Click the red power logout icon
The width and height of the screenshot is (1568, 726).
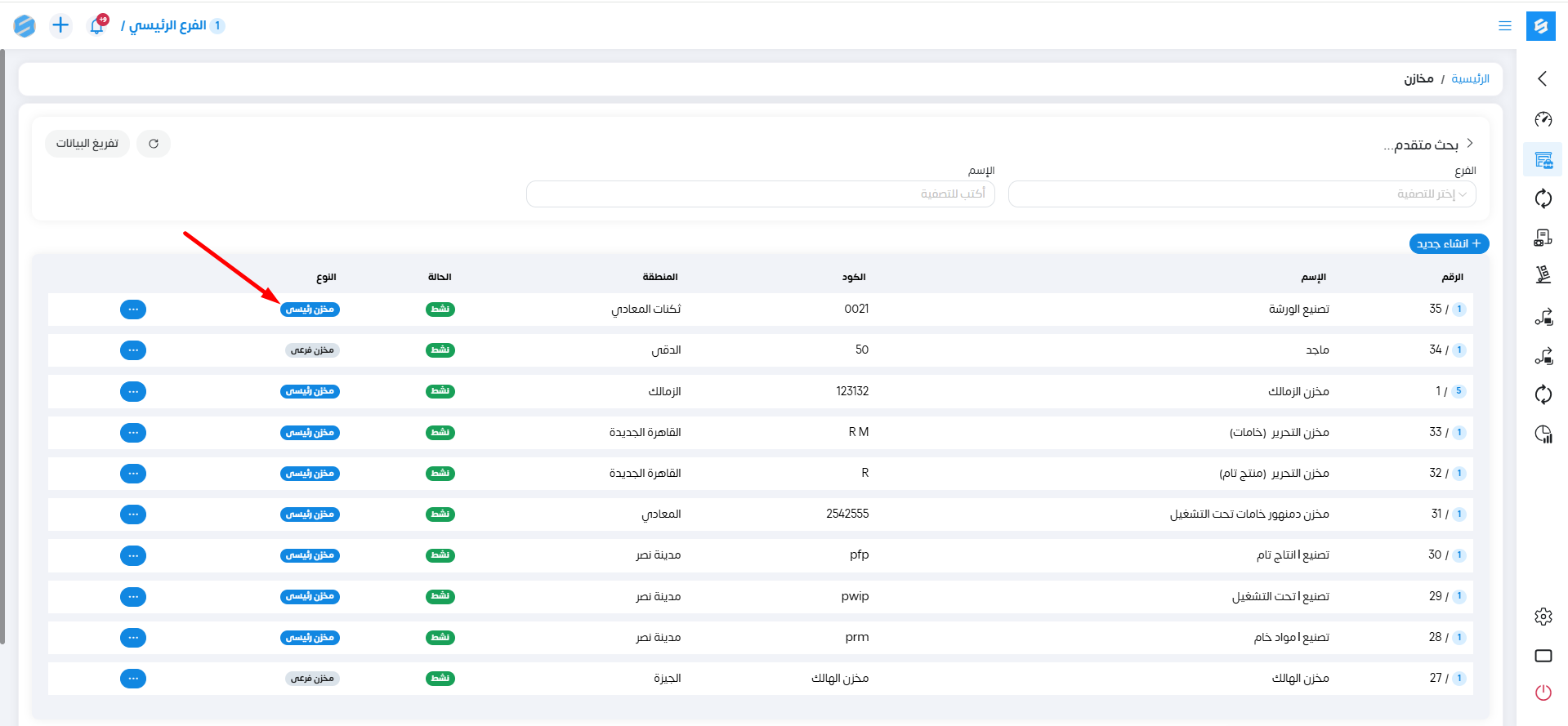(x=1543, y=693)
